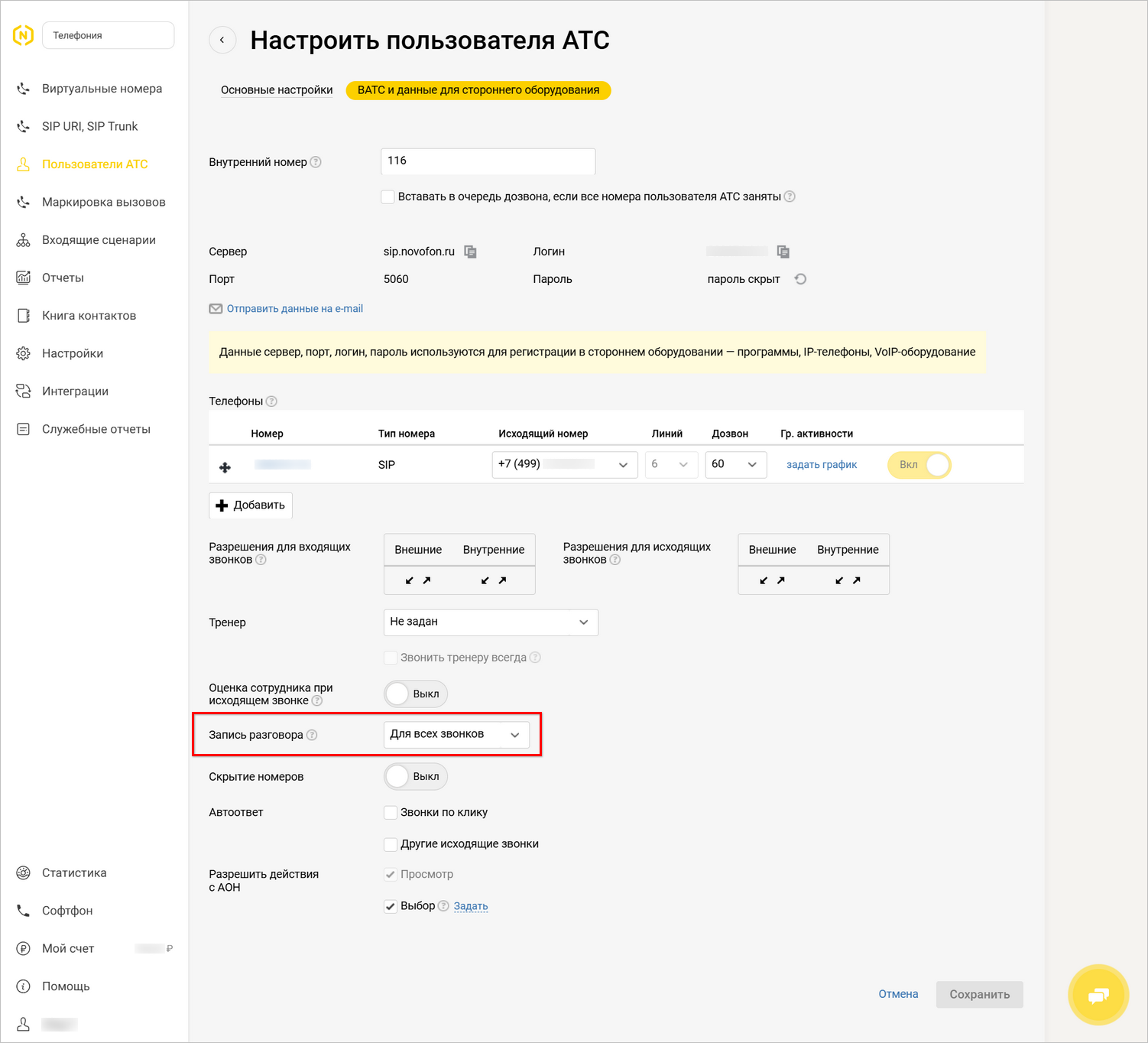The height and width of the screenshot is (1043, 1148).
Task: Open the Запись разговора dropdown
Action: tap(456, 734)
